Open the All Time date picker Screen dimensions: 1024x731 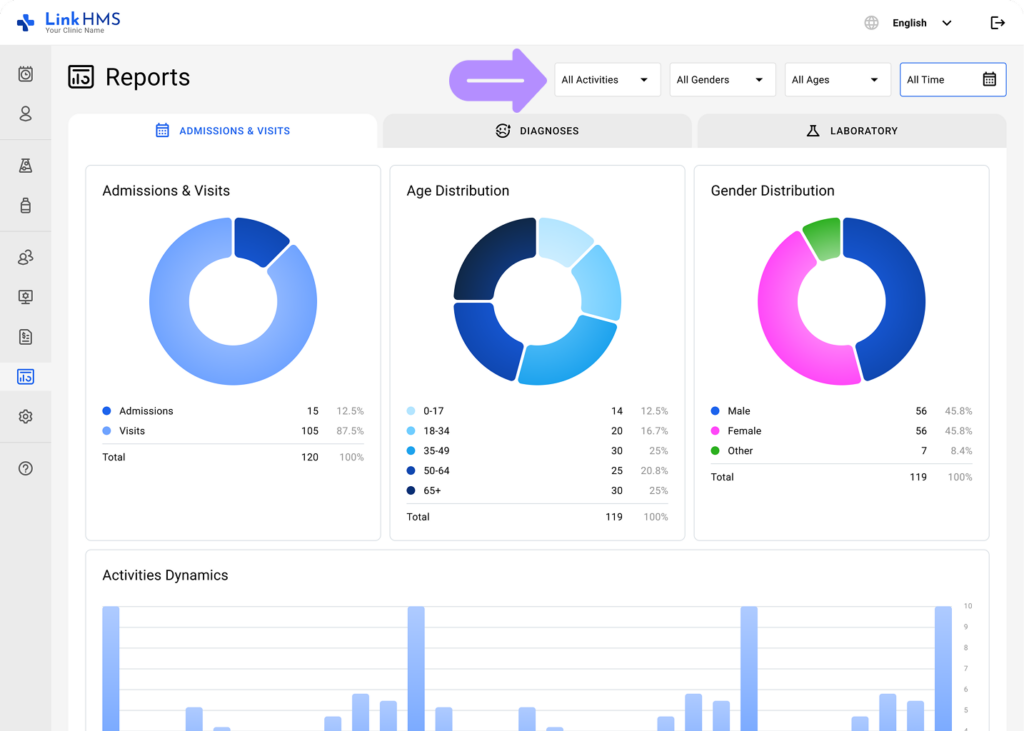click(x=952, y=79)
